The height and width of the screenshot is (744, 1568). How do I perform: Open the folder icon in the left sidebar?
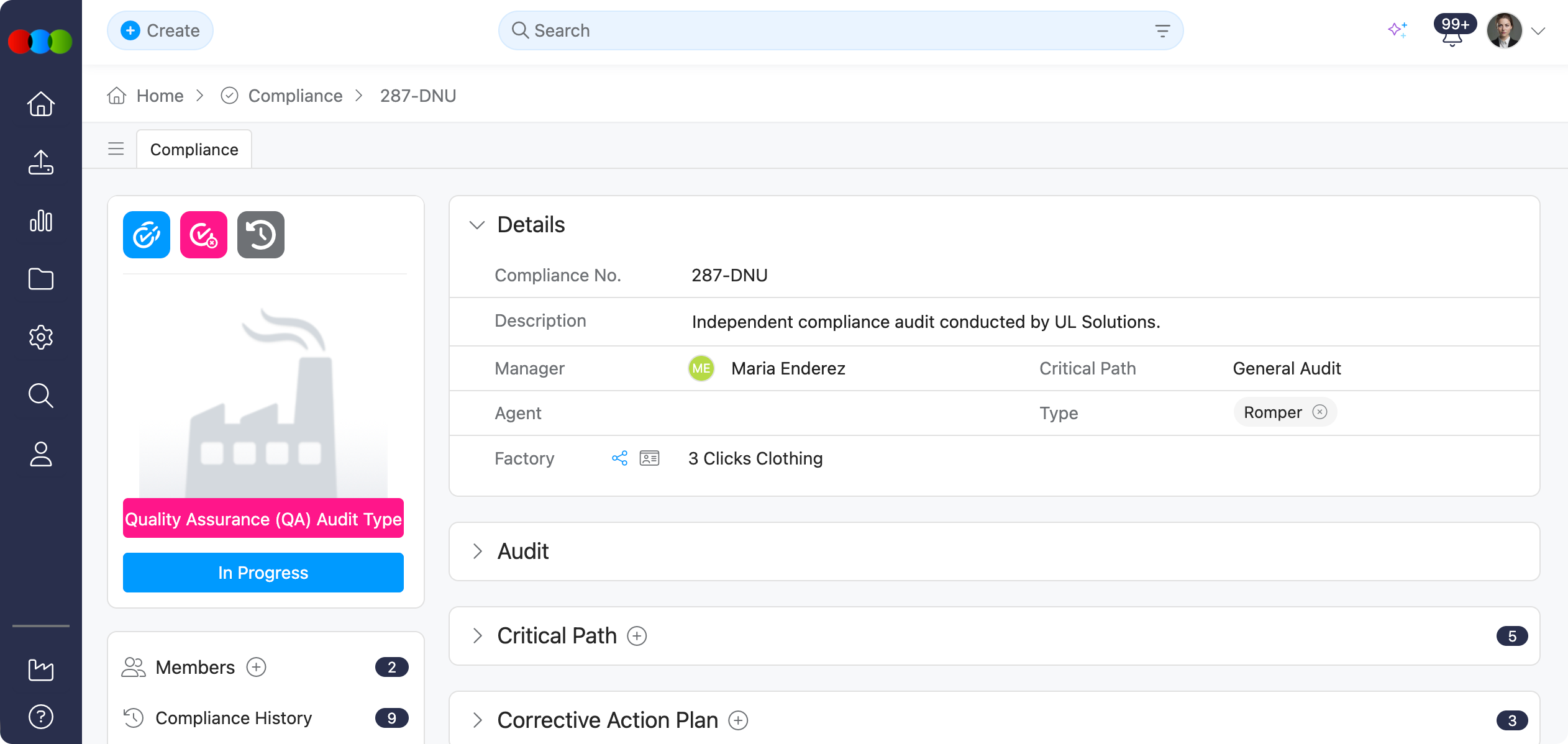(40, 279)
